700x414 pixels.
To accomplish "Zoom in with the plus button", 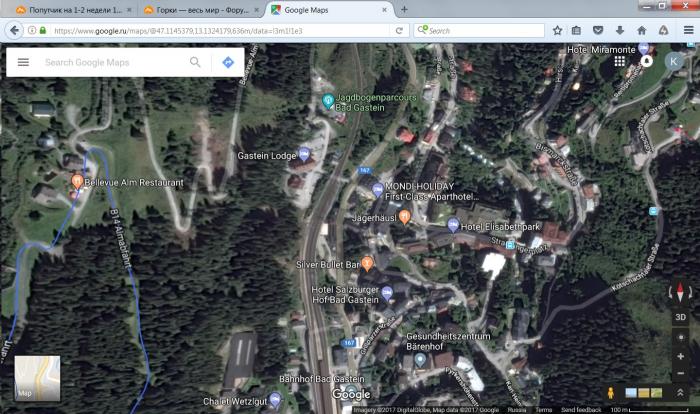I will click(680, 356).
